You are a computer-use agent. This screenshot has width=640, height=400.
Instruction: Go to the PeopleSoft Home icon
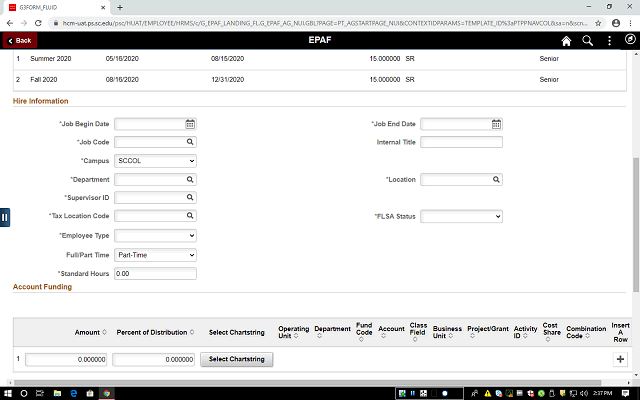566,40
